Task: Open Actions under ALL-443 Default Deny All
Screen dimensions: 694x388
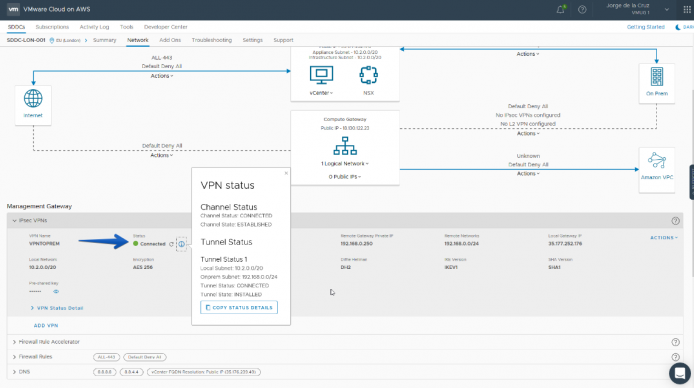Action: [x=162, y=76]
